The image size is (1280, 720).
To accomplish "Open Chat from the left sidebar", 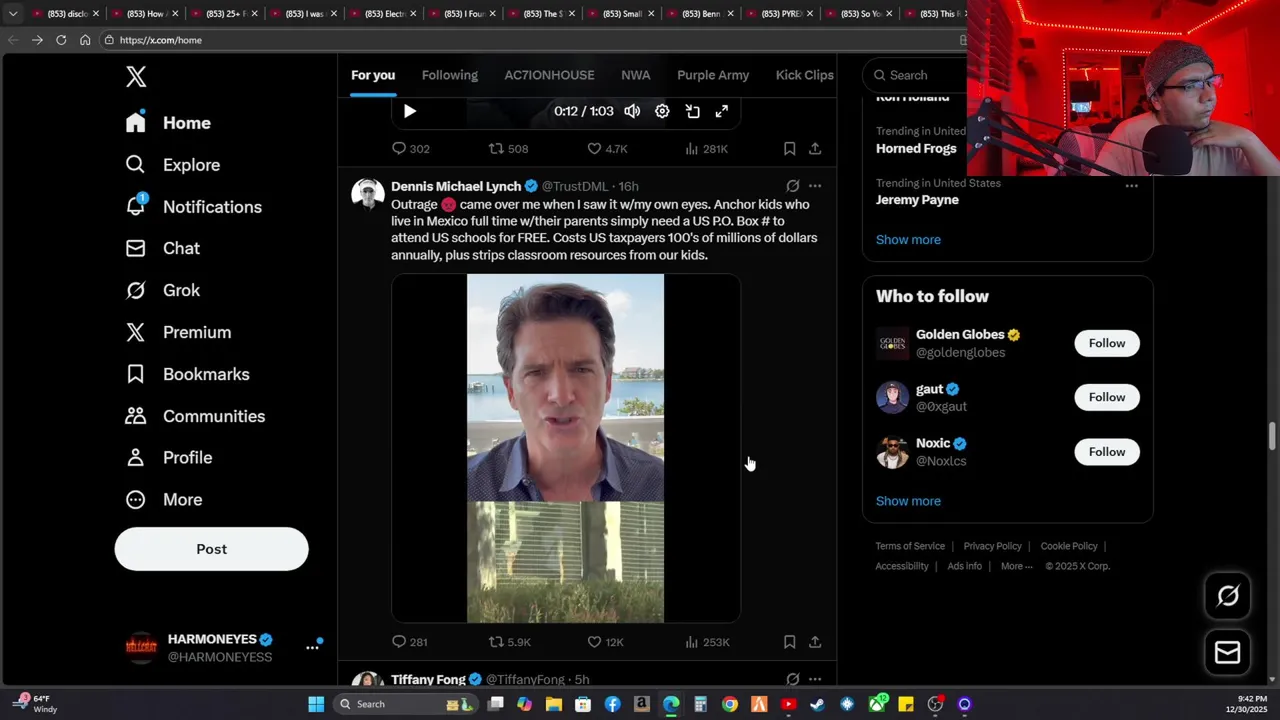I will (162, 248).
